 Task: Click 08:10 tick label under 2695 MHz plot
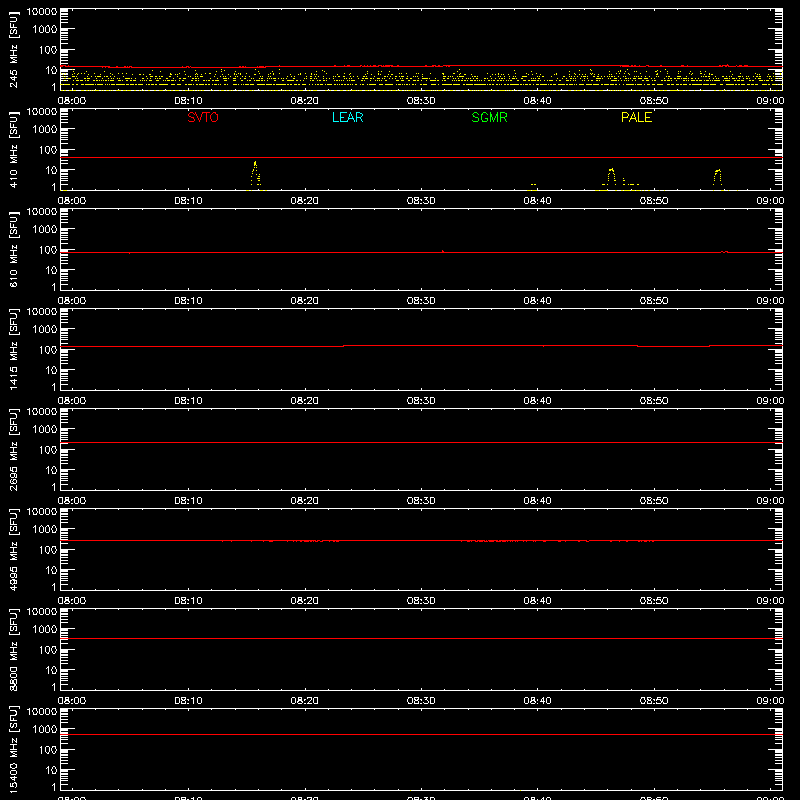pyautogui.click(x=188, y=501)
